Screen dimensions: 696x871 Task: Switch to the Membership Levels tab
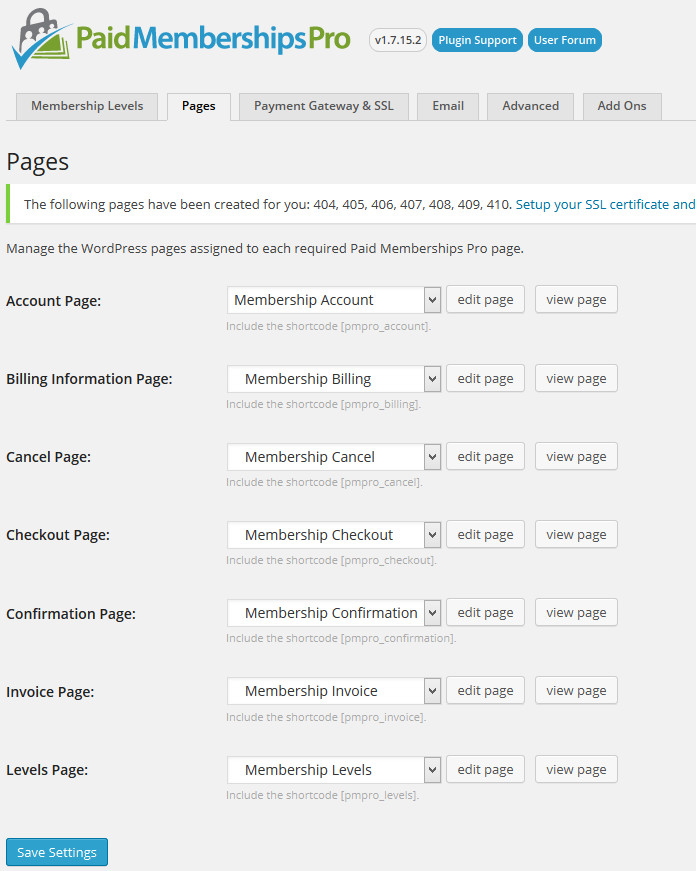[x=87, y=106]
